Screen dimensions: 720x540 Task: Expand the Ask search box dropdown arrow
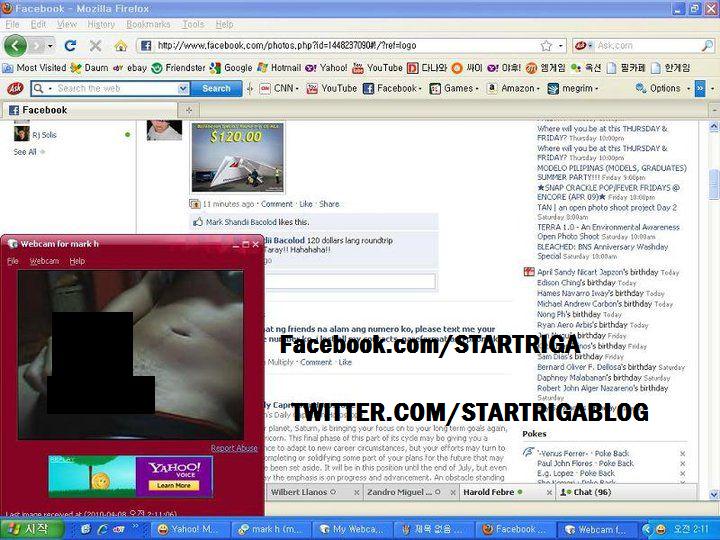point(183,88)
